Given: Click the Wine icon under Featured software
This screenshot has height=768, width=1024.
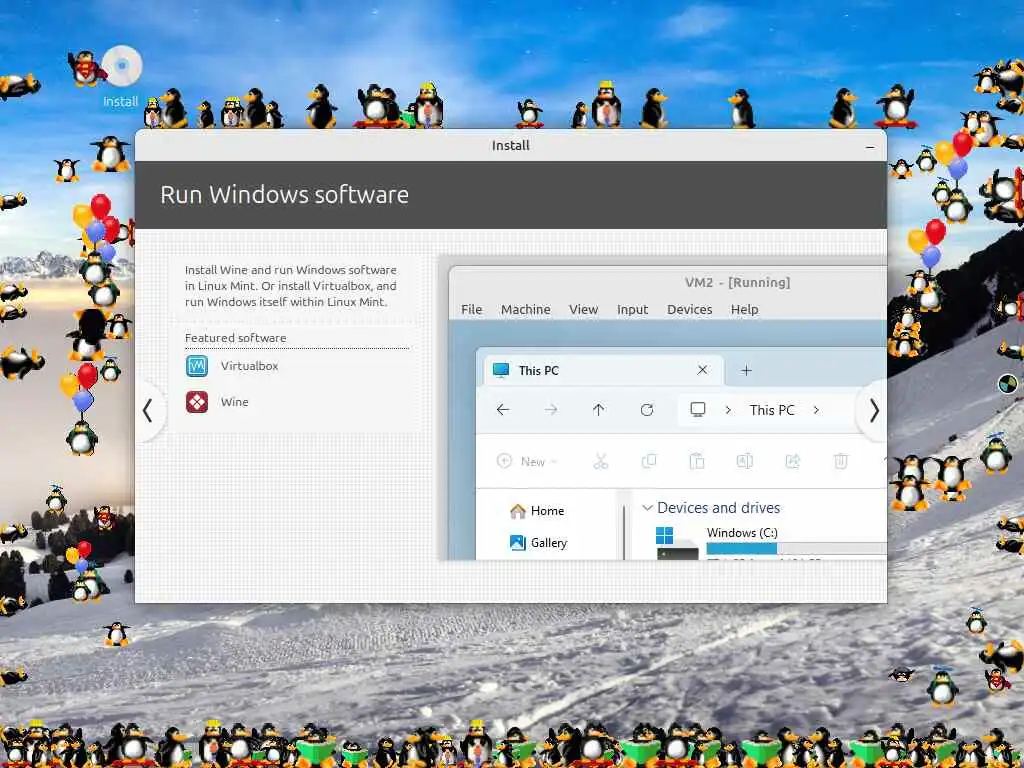Looking at the screenshot, I should tap(197, 402).
